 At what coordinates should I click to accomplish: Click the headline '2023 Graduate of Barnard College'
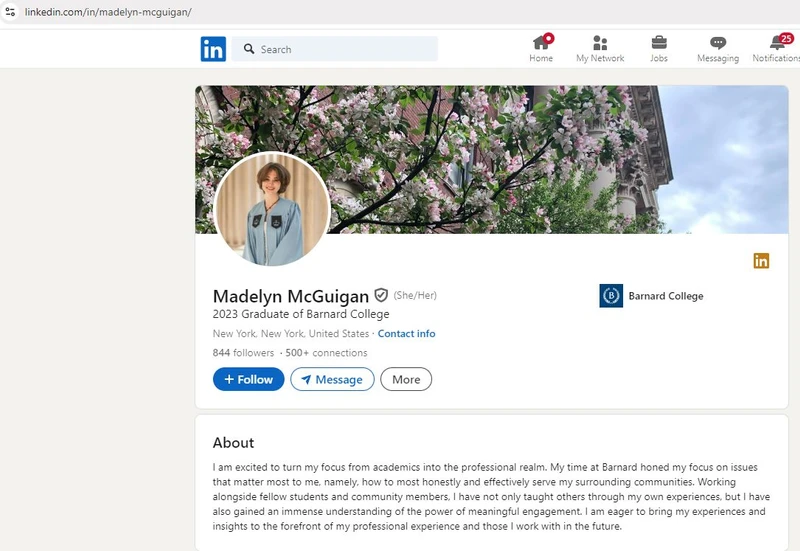301,314
